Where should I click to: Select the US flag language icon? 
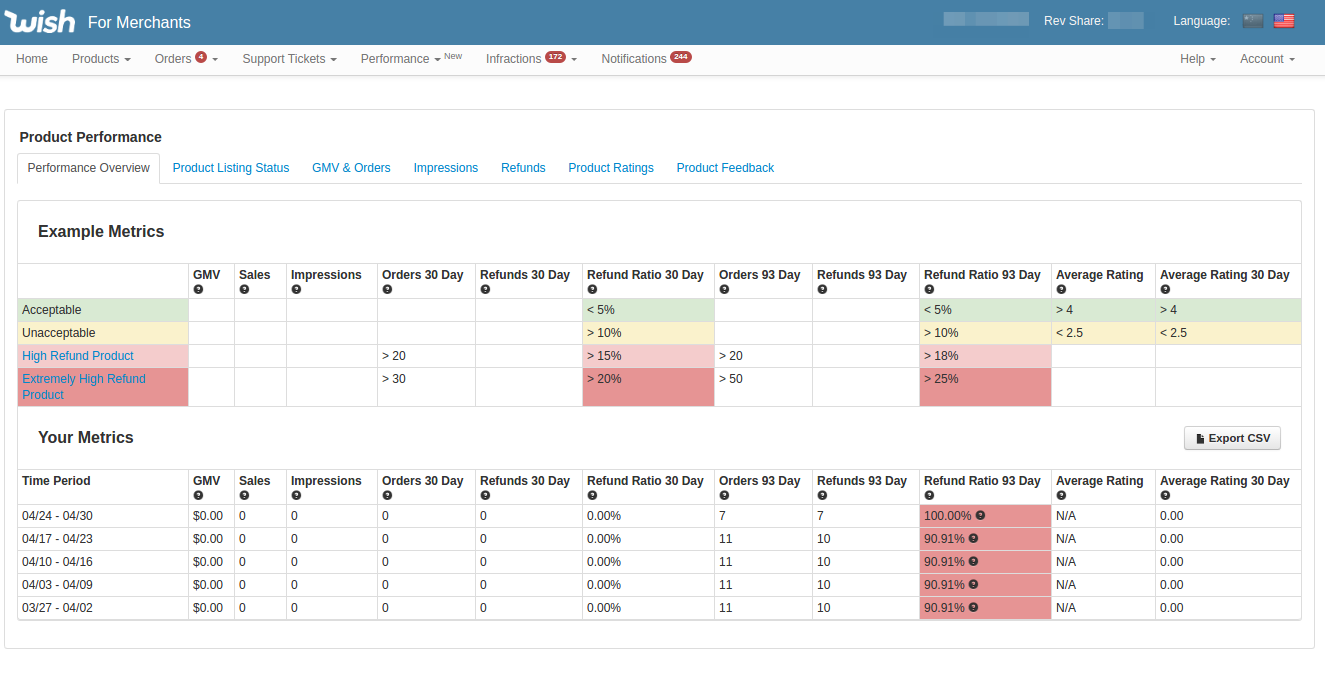[x=1284, y=21]
